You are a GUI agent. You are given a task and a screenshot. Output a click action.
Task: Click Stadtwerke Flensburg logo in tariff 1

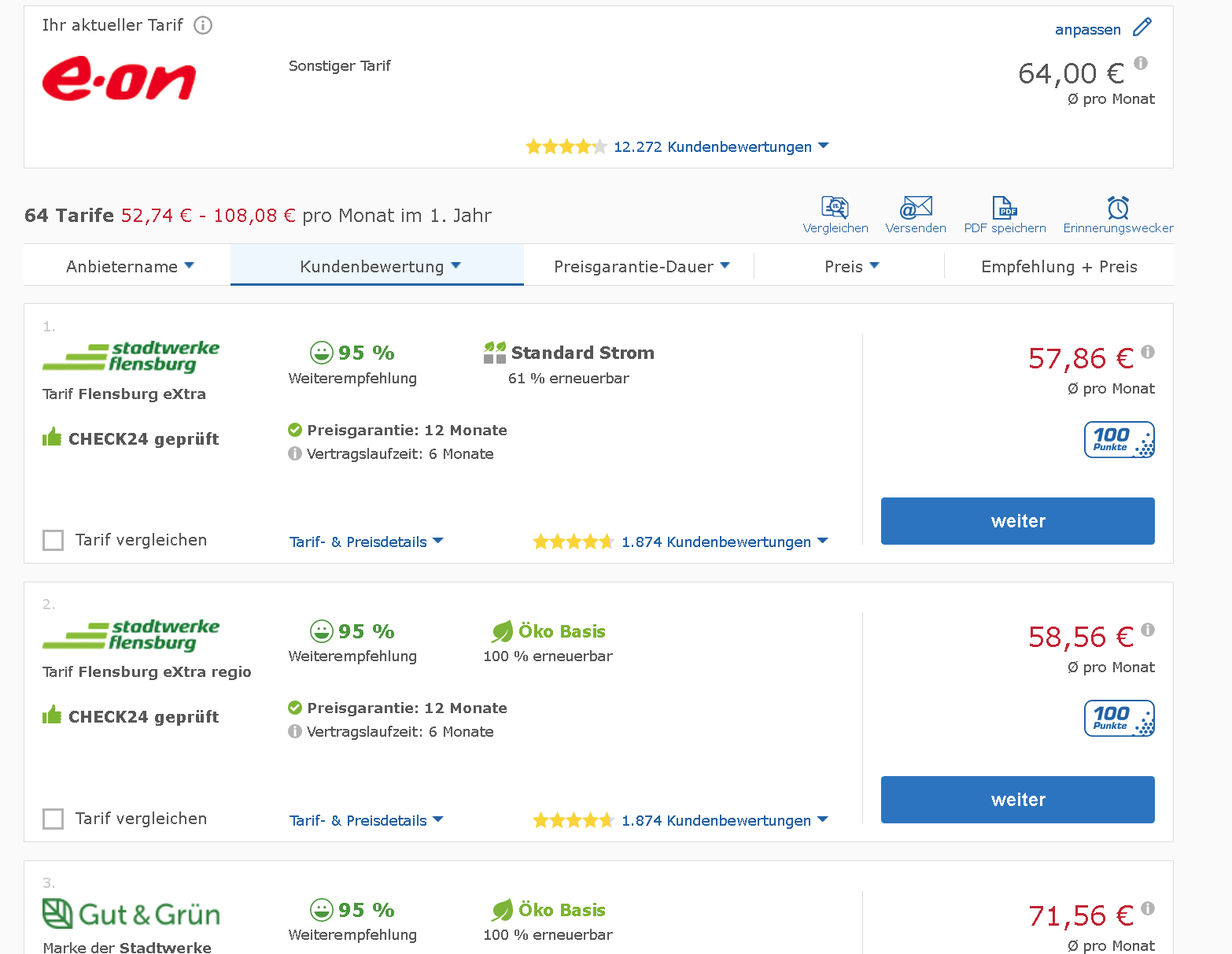coord(131,357)
